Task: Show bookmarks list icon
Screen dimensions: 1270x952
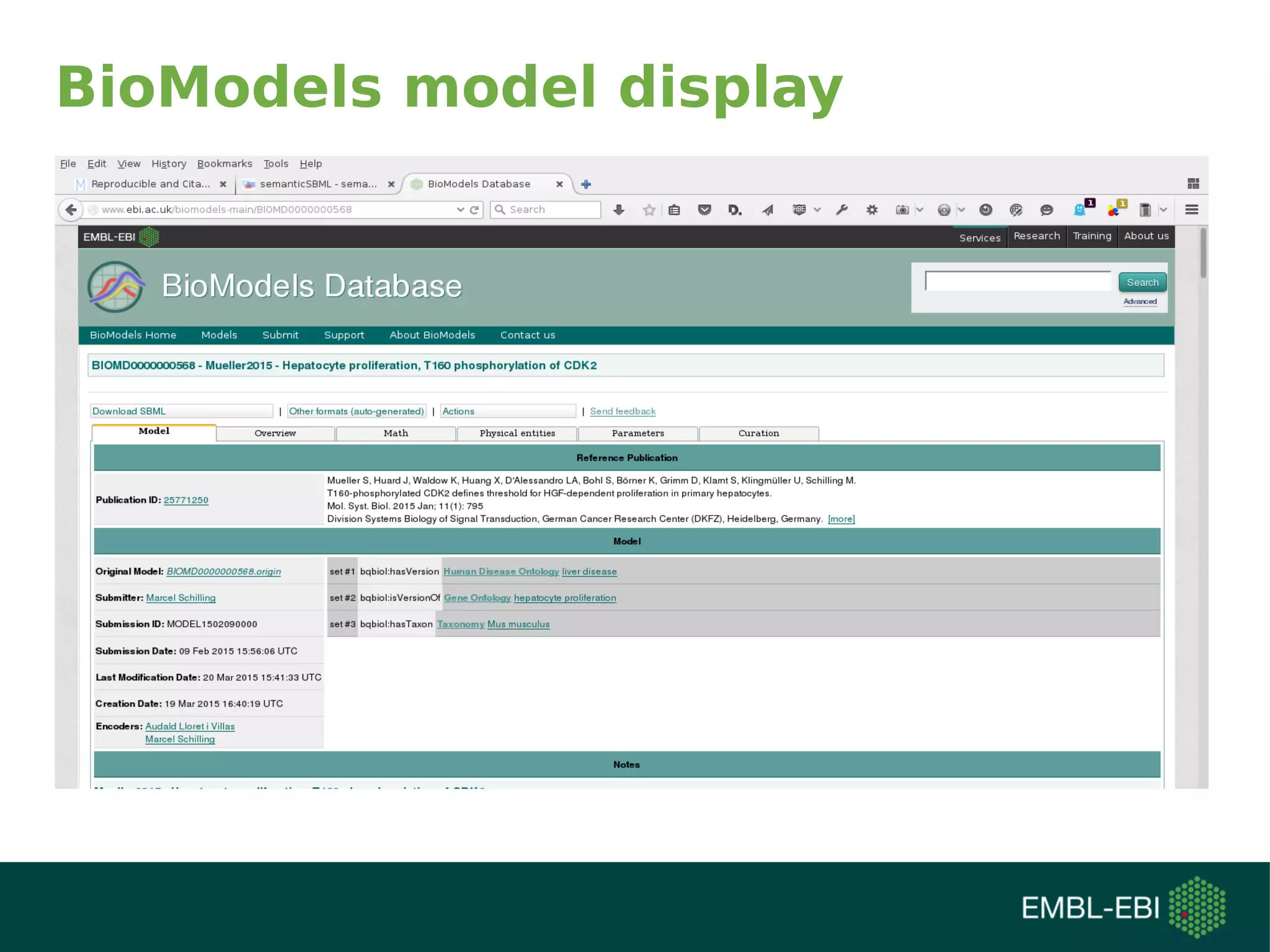Action: (x=675, y=210)
